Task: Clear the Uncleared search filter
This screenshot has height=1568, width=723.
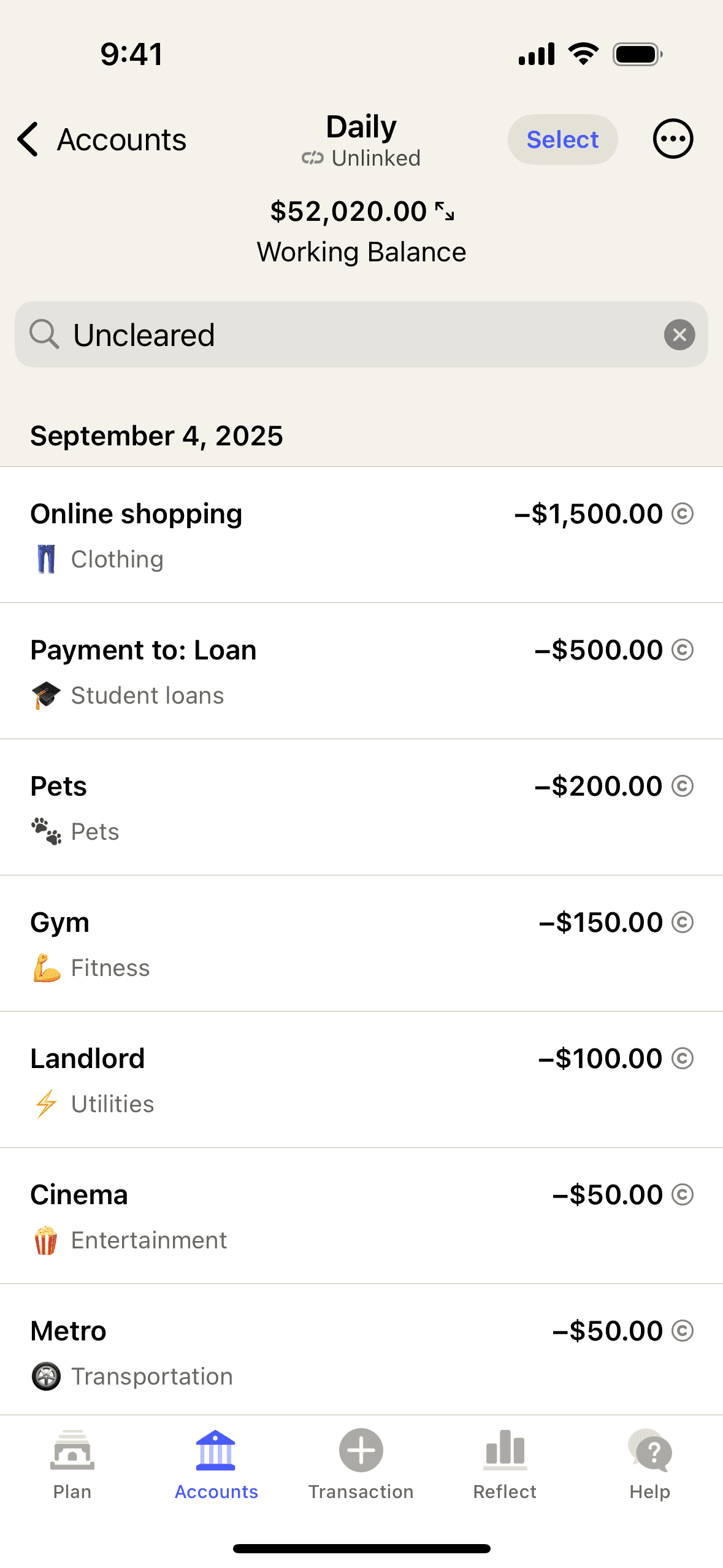Action: pyautogui.click(x=679, y=335)
